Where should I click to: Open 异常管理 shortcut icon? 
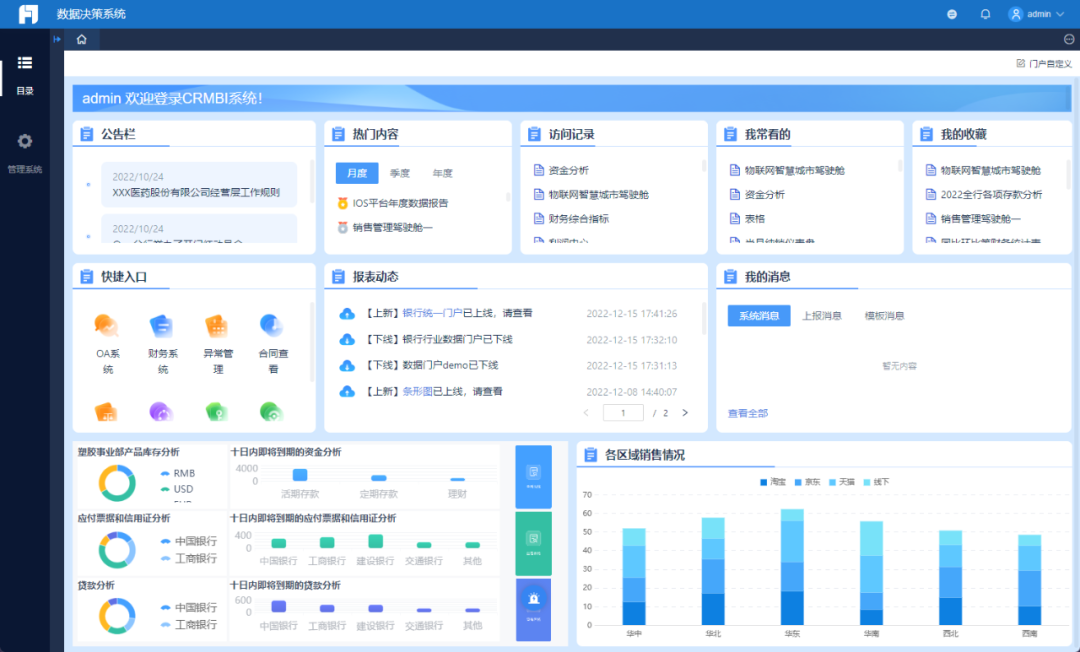(217, 326)
